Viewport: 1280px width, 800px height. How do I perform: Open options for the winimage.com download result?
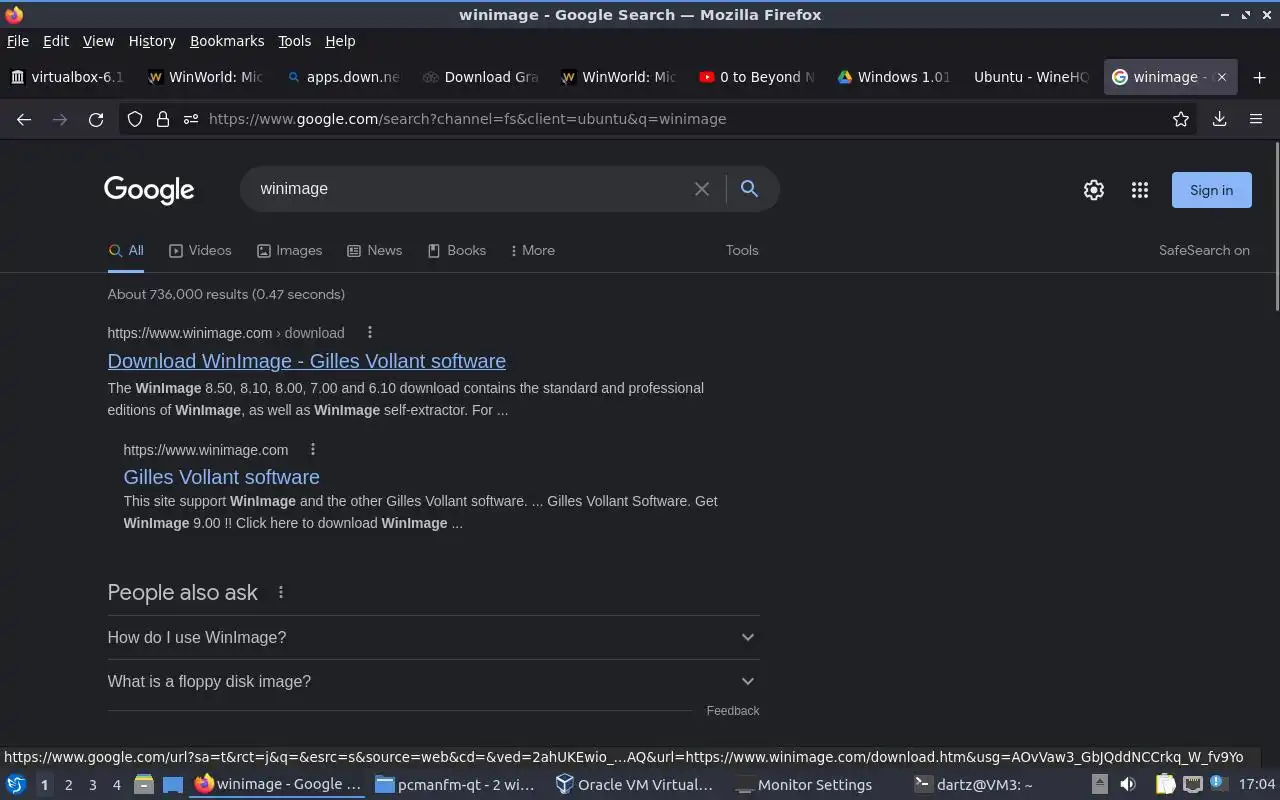point(370,333)
